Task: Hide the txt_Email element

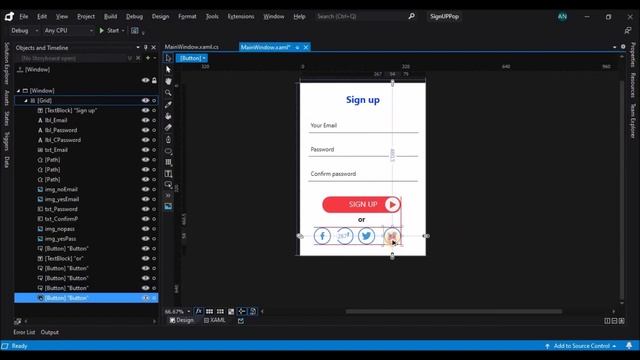Action: coord(145,150)
